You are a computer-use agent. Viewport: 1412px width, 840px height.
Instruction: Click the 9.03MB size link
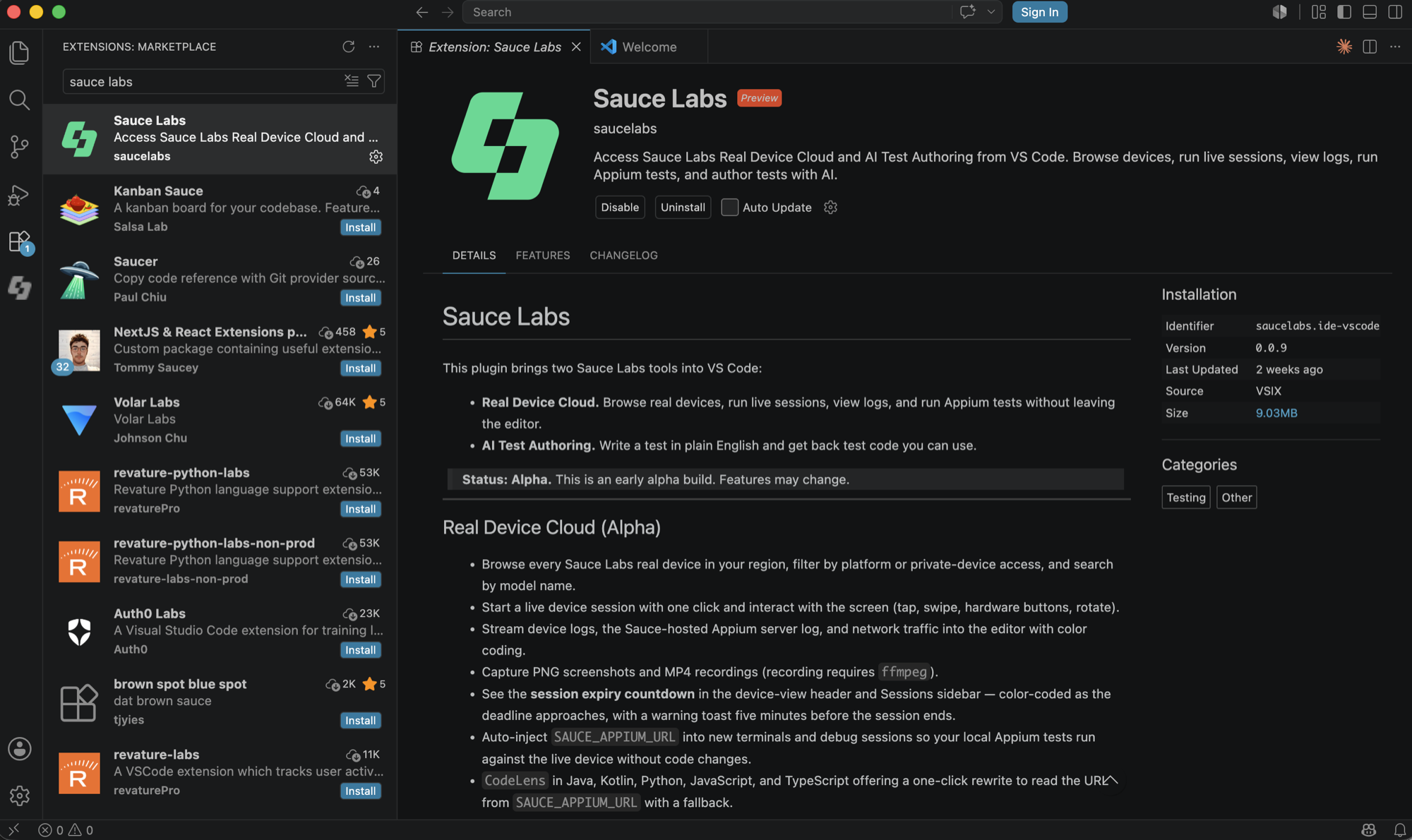pos(1276,413)
